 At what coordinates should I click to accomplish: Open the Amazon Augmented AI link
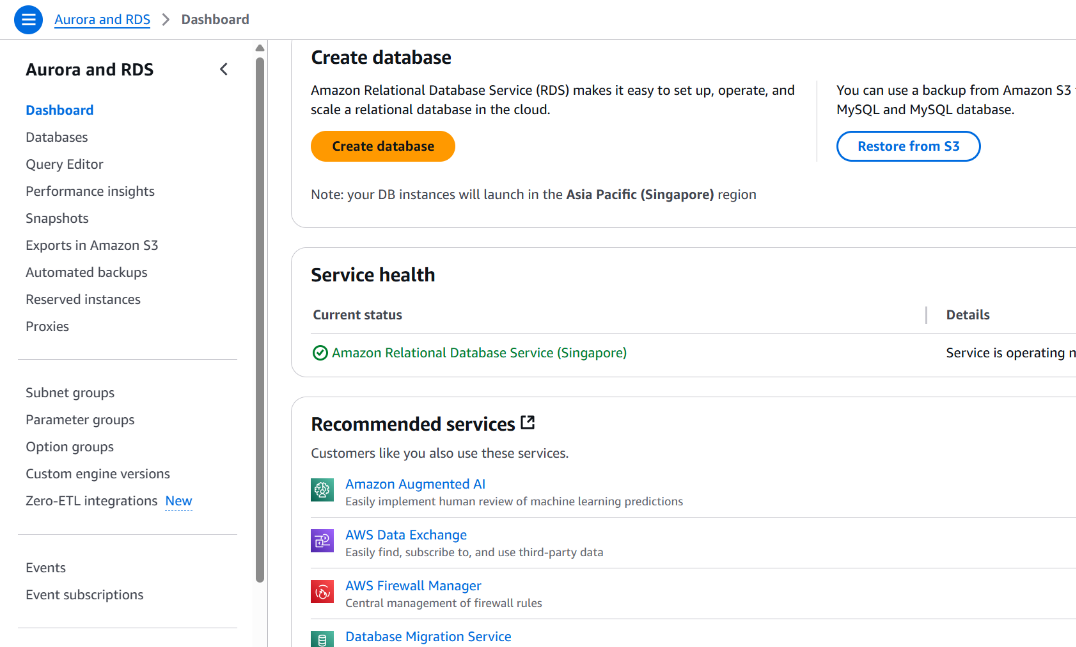[415, 484]
